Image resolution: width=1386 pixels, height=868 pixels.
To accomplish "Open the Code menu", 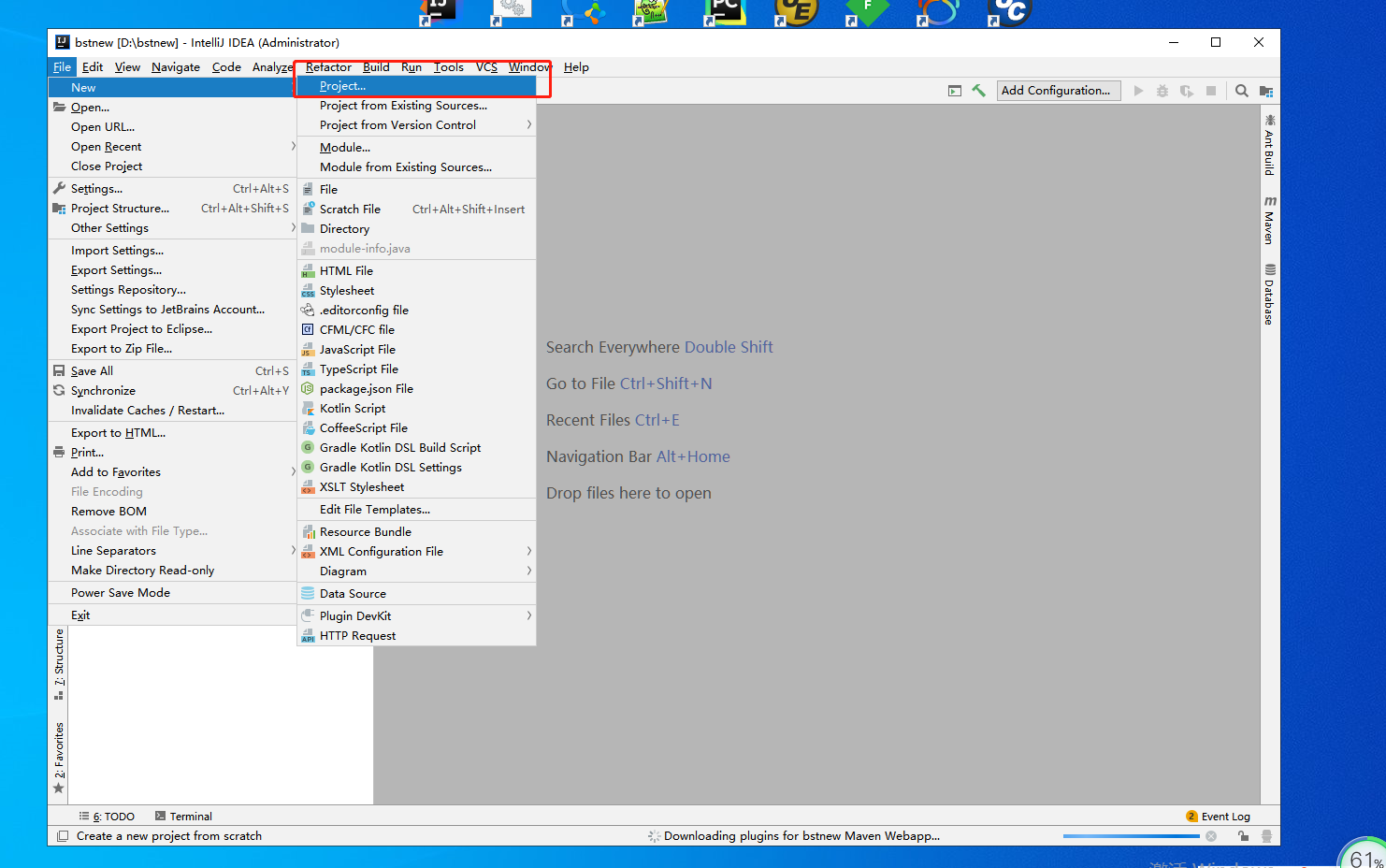I will (226, 67).
